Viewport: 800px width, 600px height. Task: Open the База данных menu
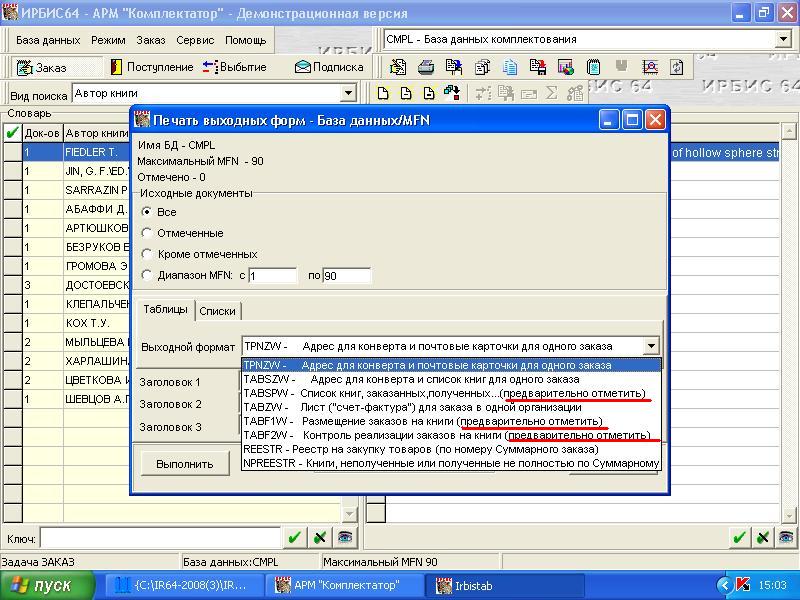tap(48, 40)
